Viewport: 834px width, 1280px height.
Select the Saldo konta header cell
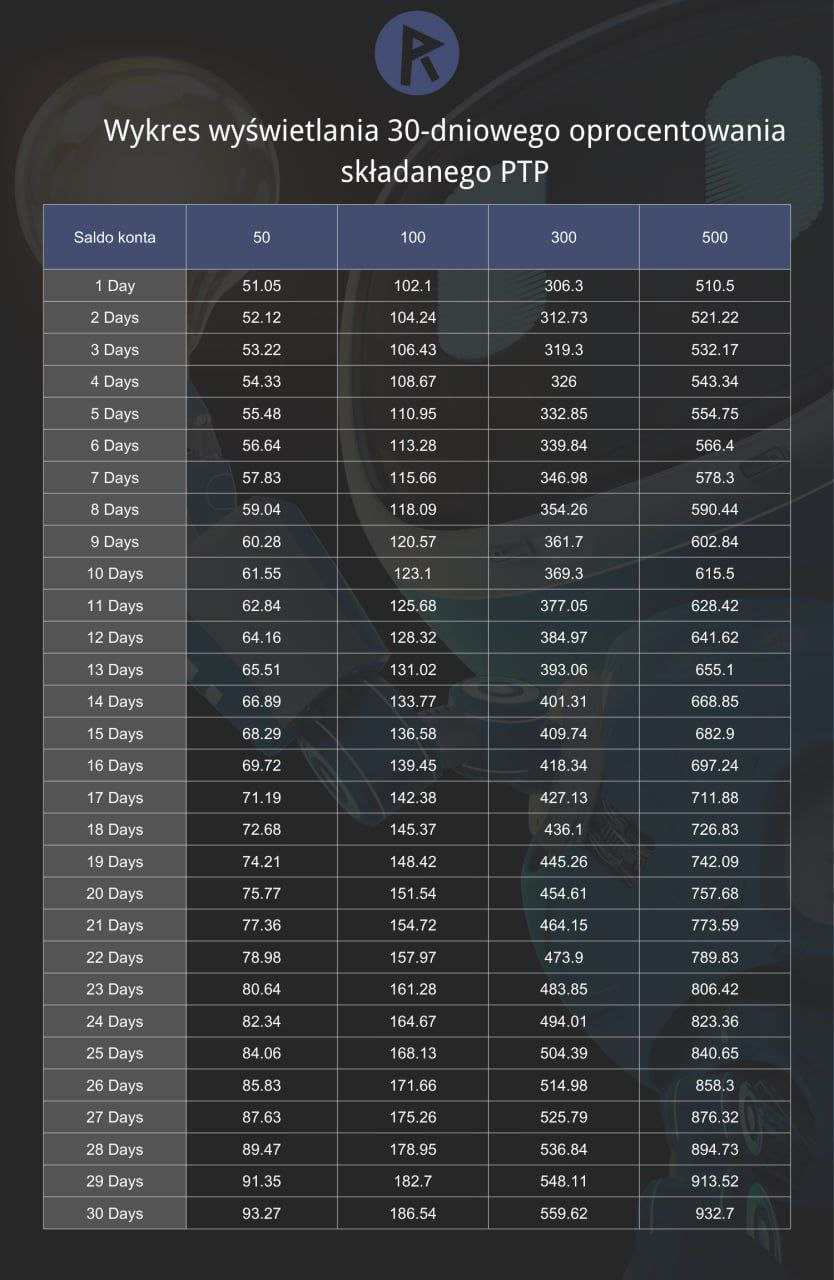[x=115, y=237]
